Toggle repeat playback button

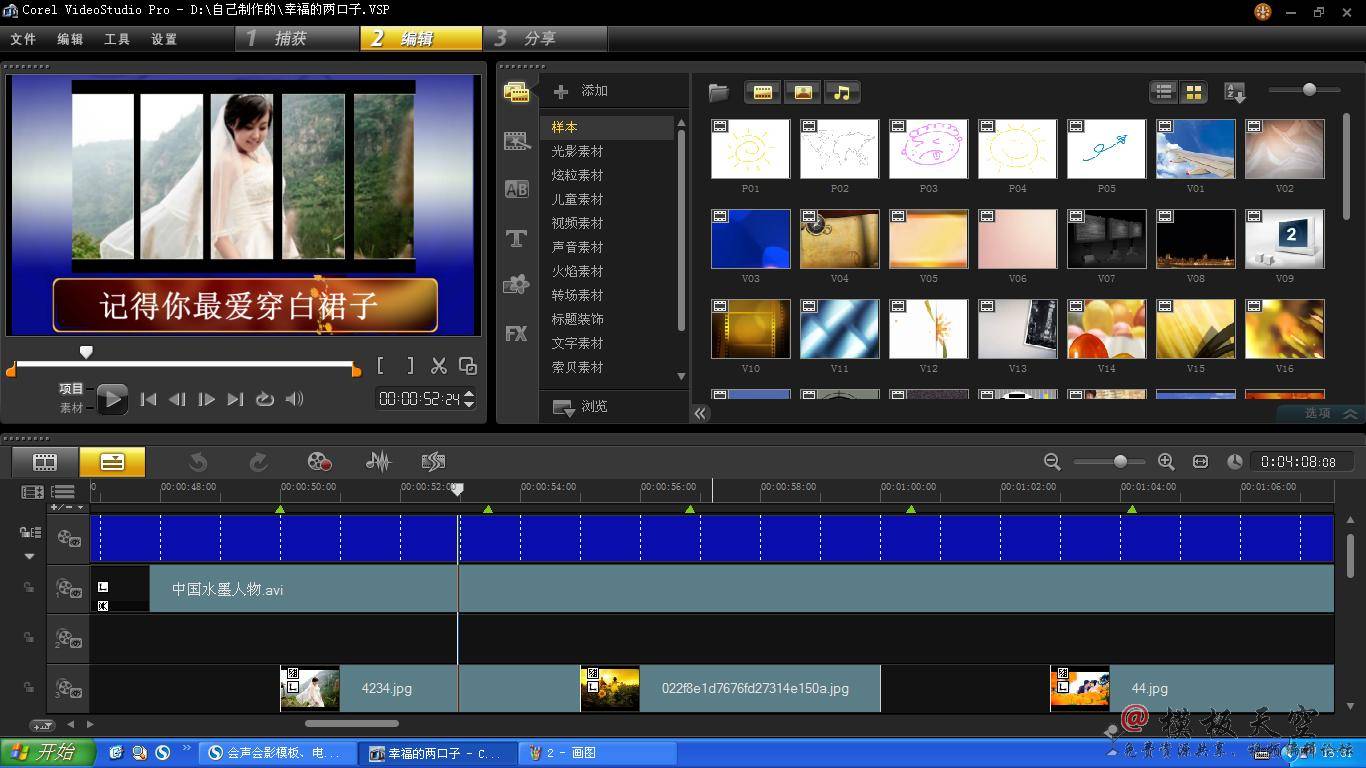click(x=264, y=399)
